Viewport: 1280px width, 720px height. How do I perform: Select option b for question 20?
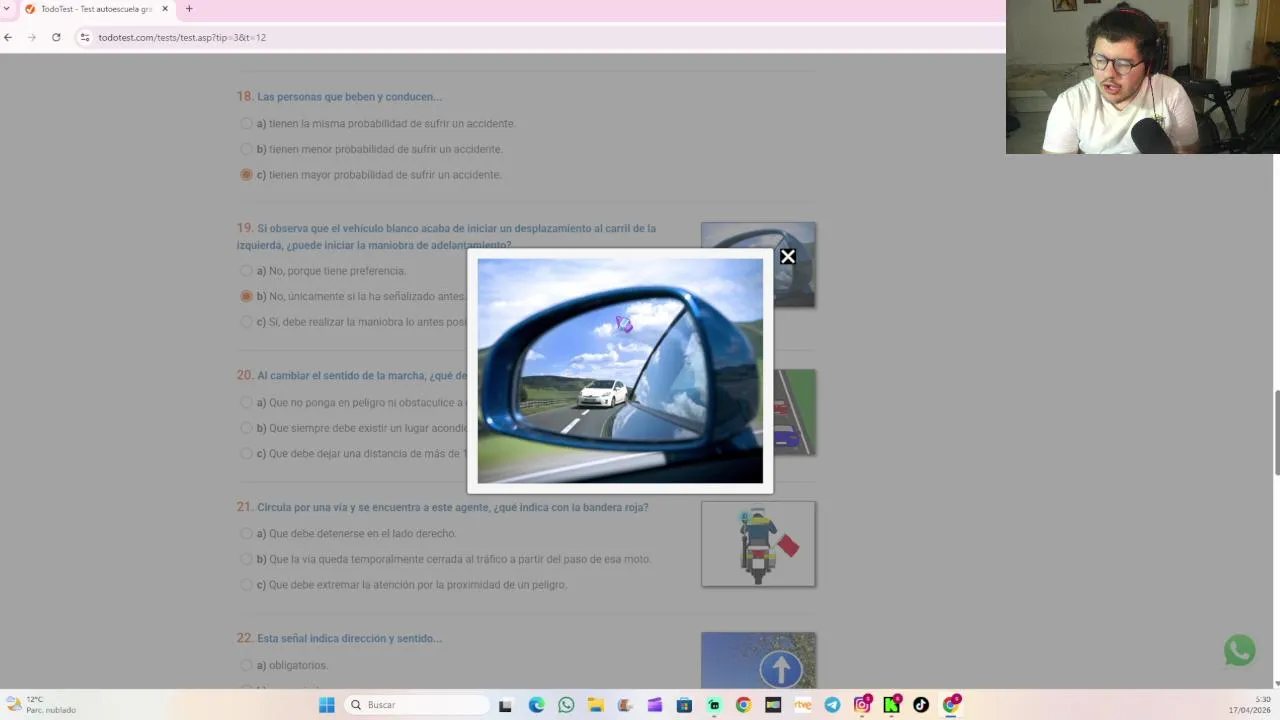point(246,428)
